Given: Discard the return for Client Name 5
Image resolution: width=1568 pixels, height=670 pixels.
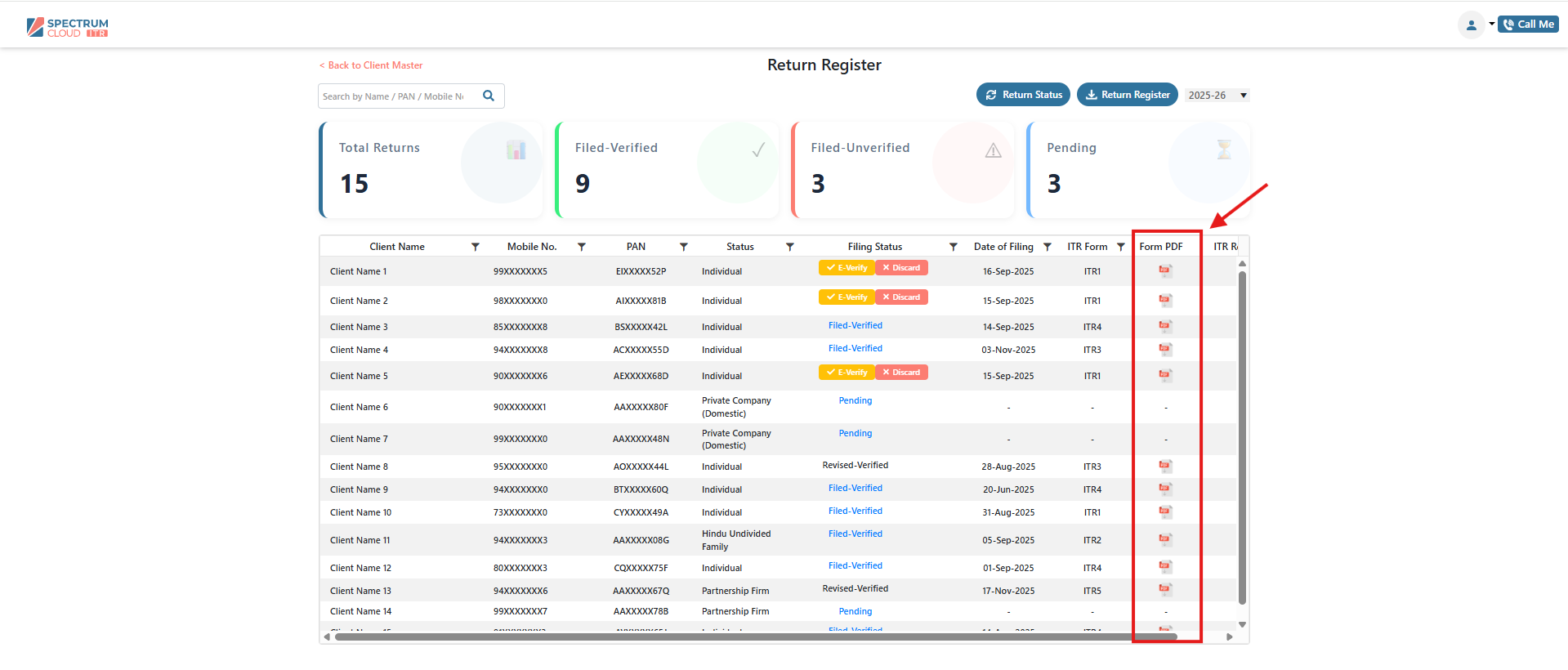Looking at the screenshot, I should [901, 373].
